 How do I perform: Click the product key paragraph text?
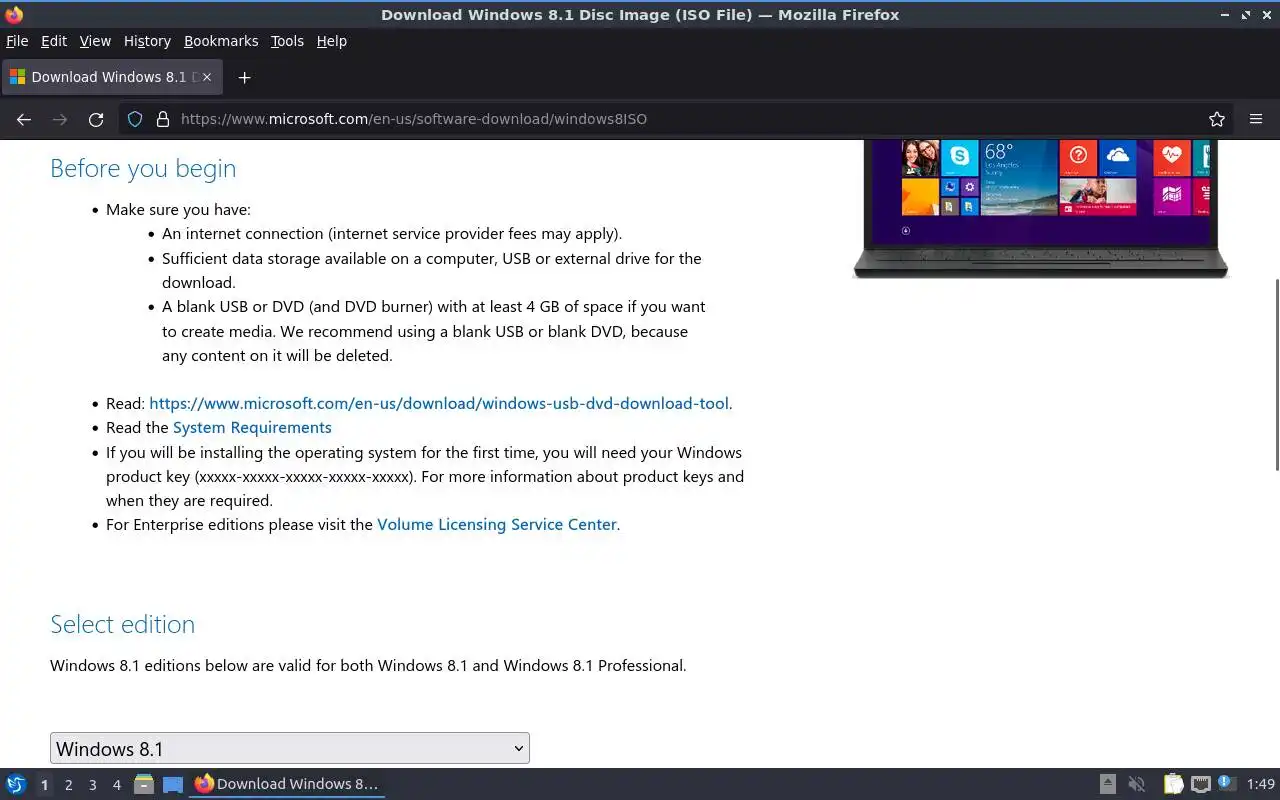pos(425,477)
